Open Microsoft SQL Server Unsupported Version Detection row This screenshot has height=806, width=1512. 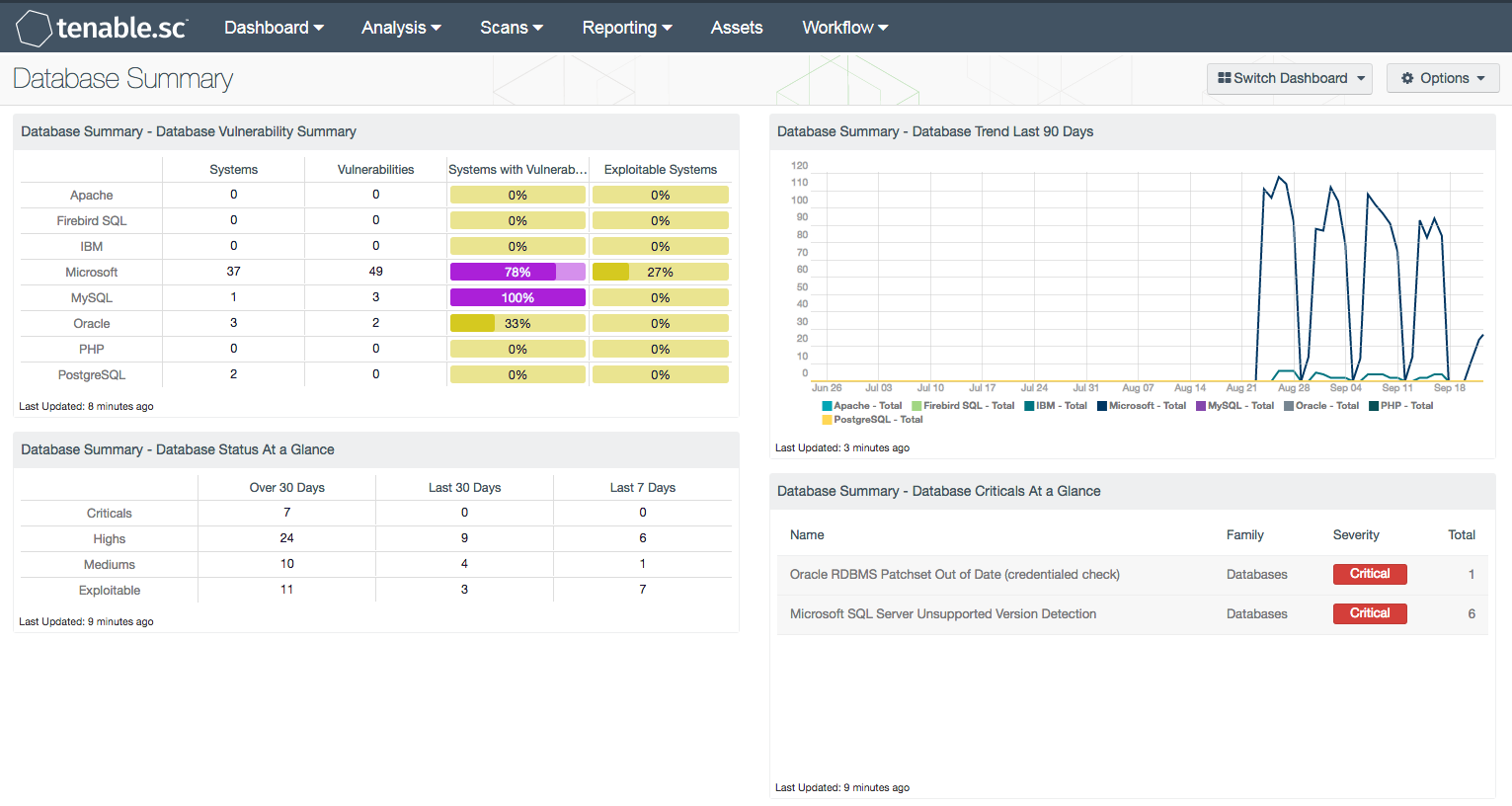(1132, 614)
